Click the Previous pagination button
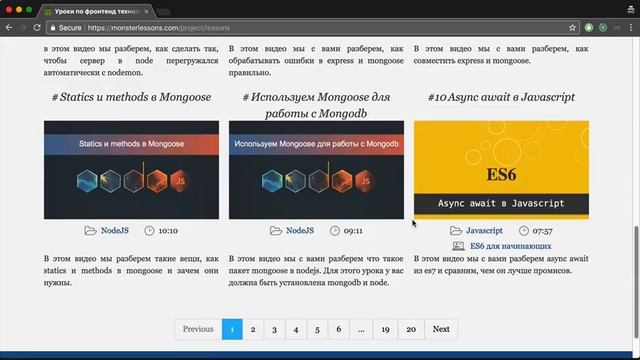The height and width of the screenshot is (360, 640). (198, 329)
